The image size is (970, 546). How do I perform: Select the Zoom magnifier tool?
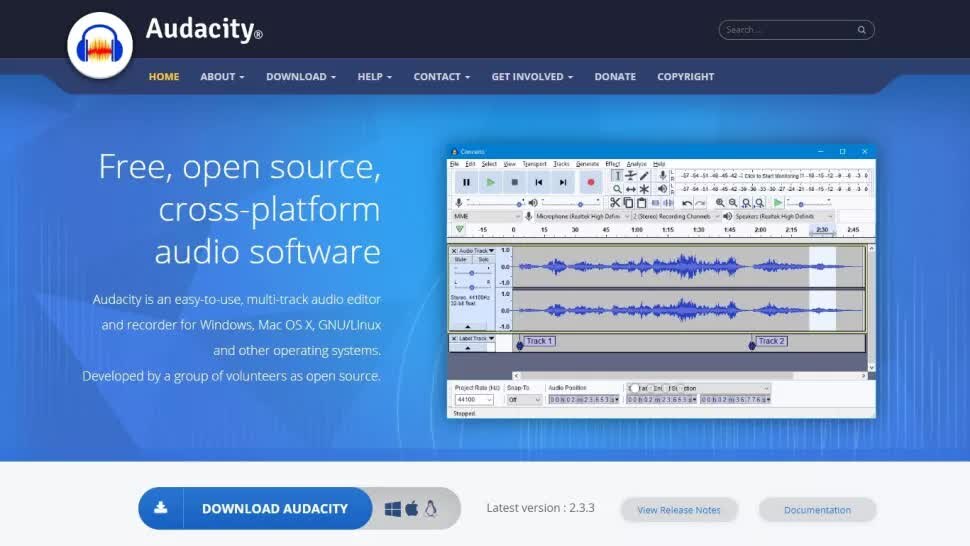coord(617,189)
